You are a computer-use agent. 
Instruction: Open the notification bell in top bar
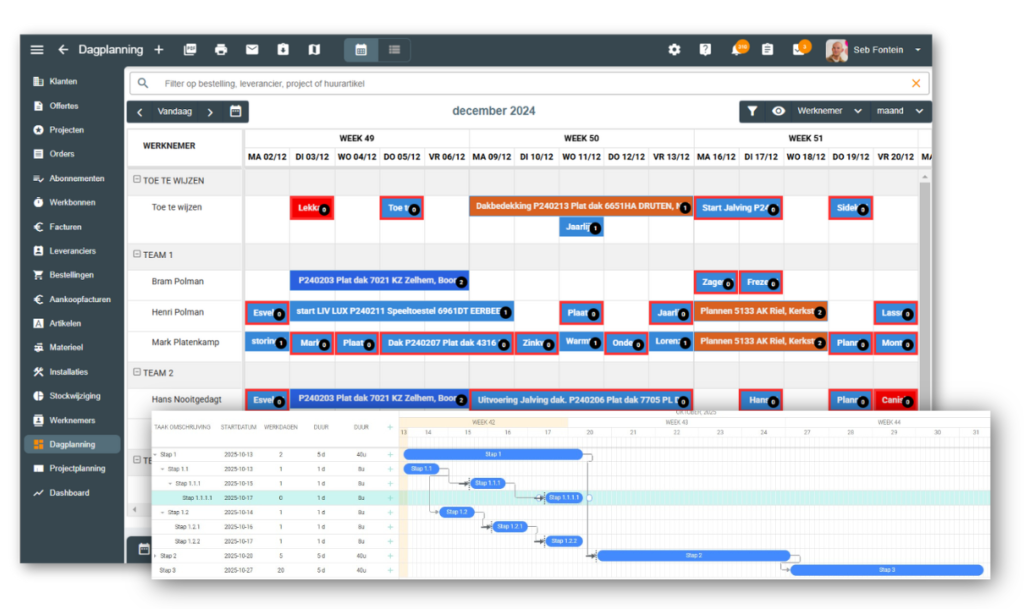click(737, 50)
